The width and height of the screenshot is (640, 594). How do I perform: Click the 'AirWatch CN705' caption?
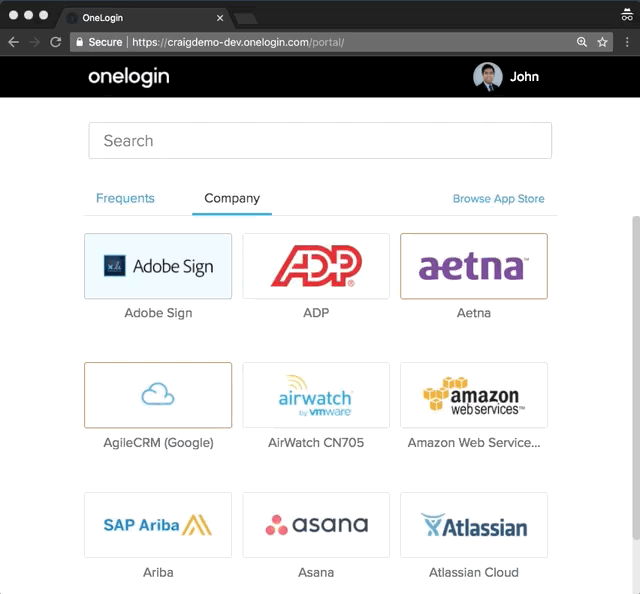(x=316, y=443)
